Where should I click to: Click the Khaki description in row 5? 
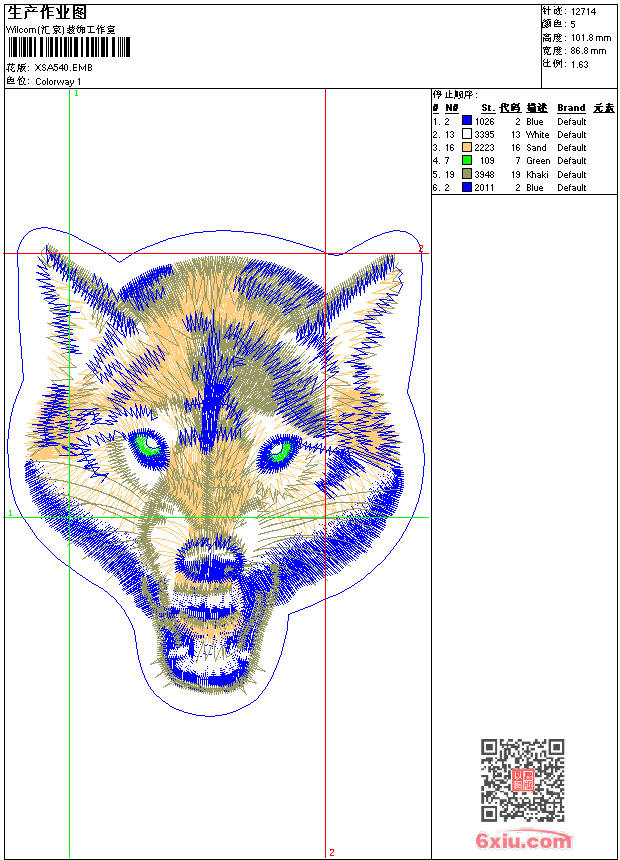(x=537, y=174)
